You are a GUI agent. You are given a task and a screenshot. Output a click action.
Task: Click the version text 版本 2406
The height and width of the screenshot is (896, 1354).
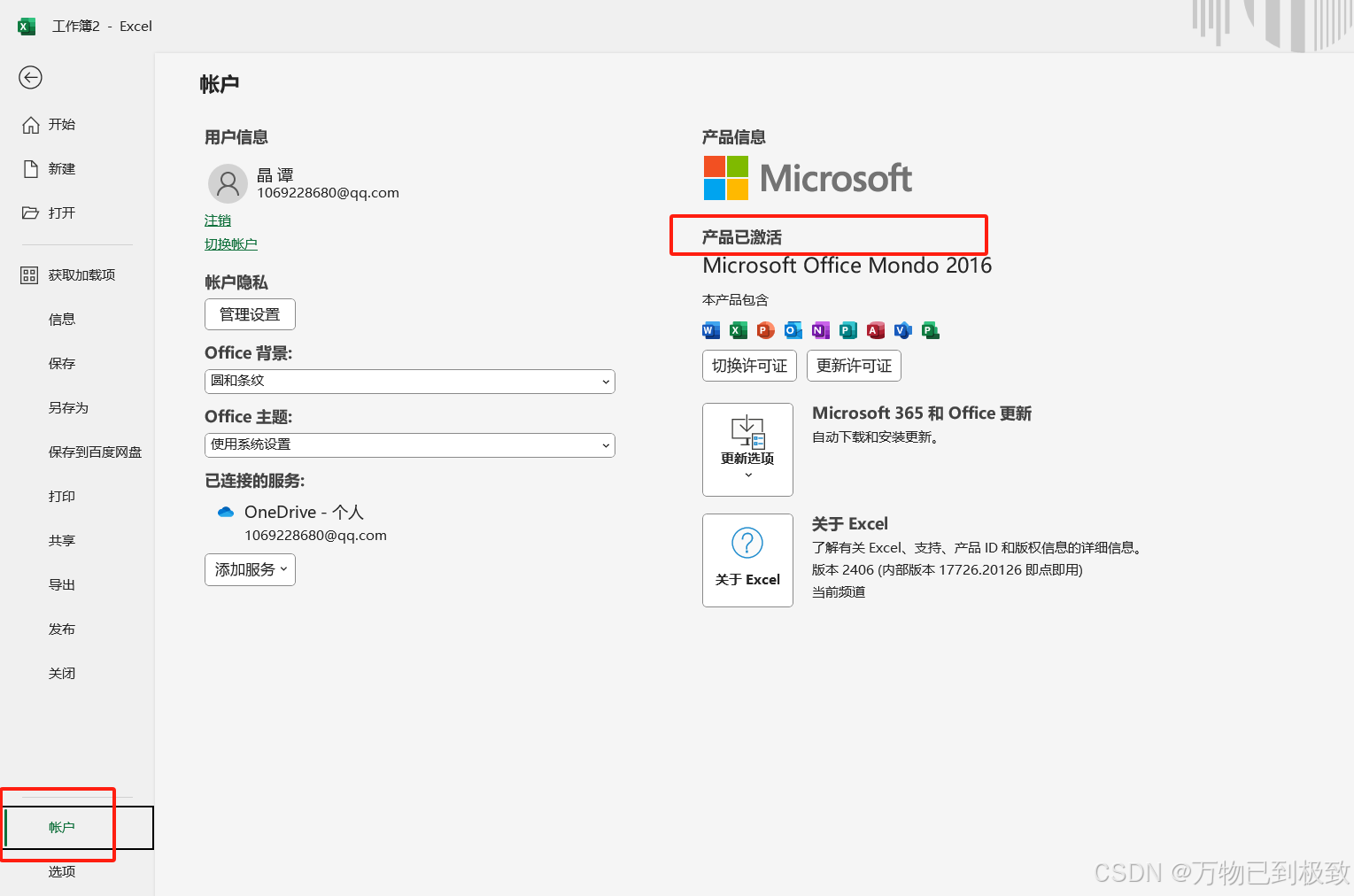point(948,570)
